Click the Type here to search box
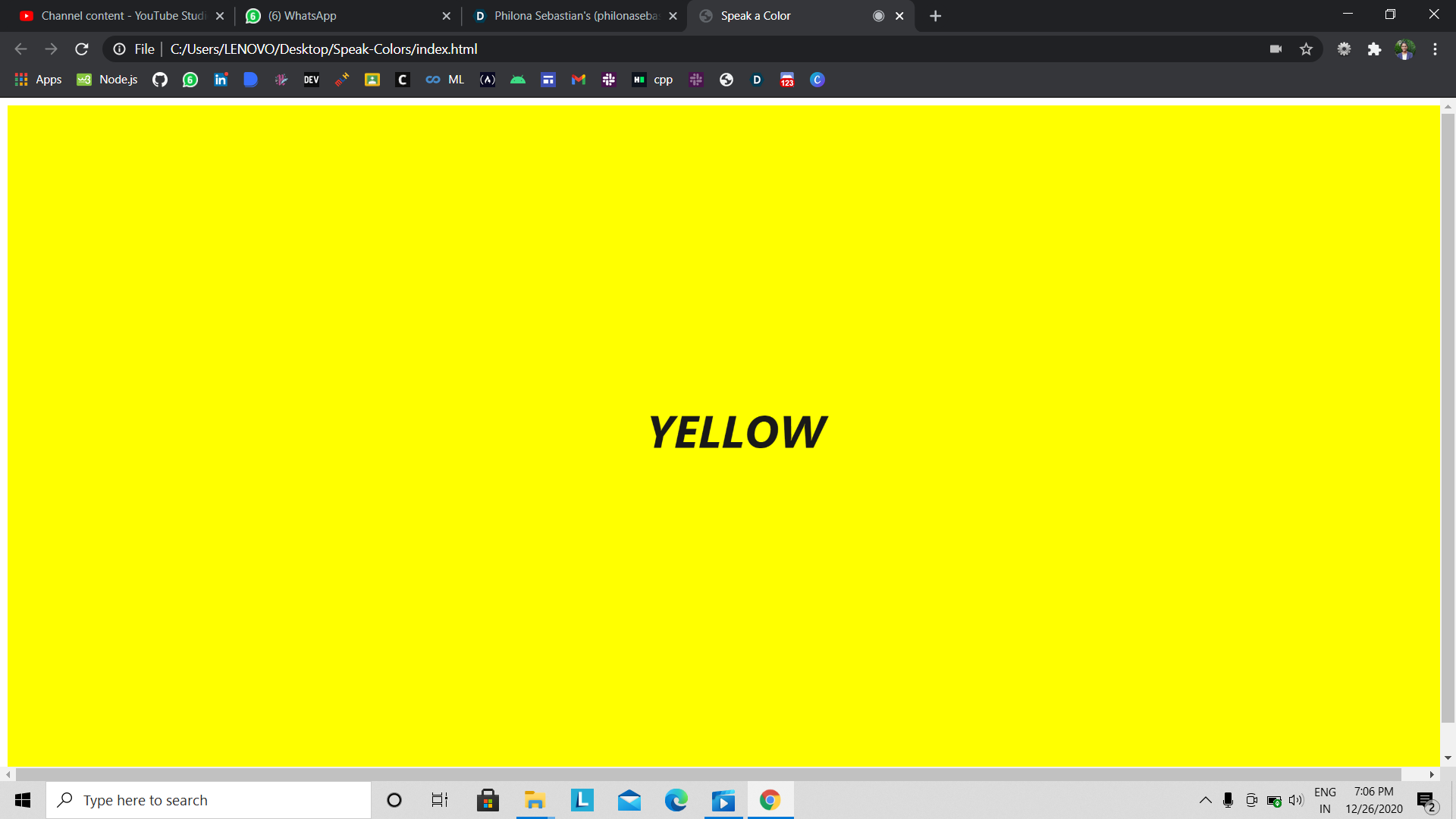Screen dimensions: 1456x819 click(209, 800)
